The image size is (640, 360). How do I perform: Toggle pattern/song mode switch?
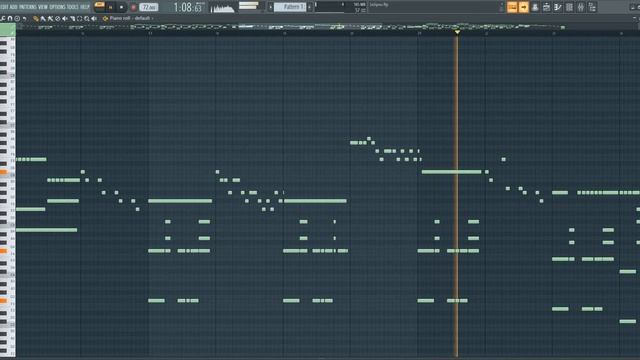click(x=99, y=6)
